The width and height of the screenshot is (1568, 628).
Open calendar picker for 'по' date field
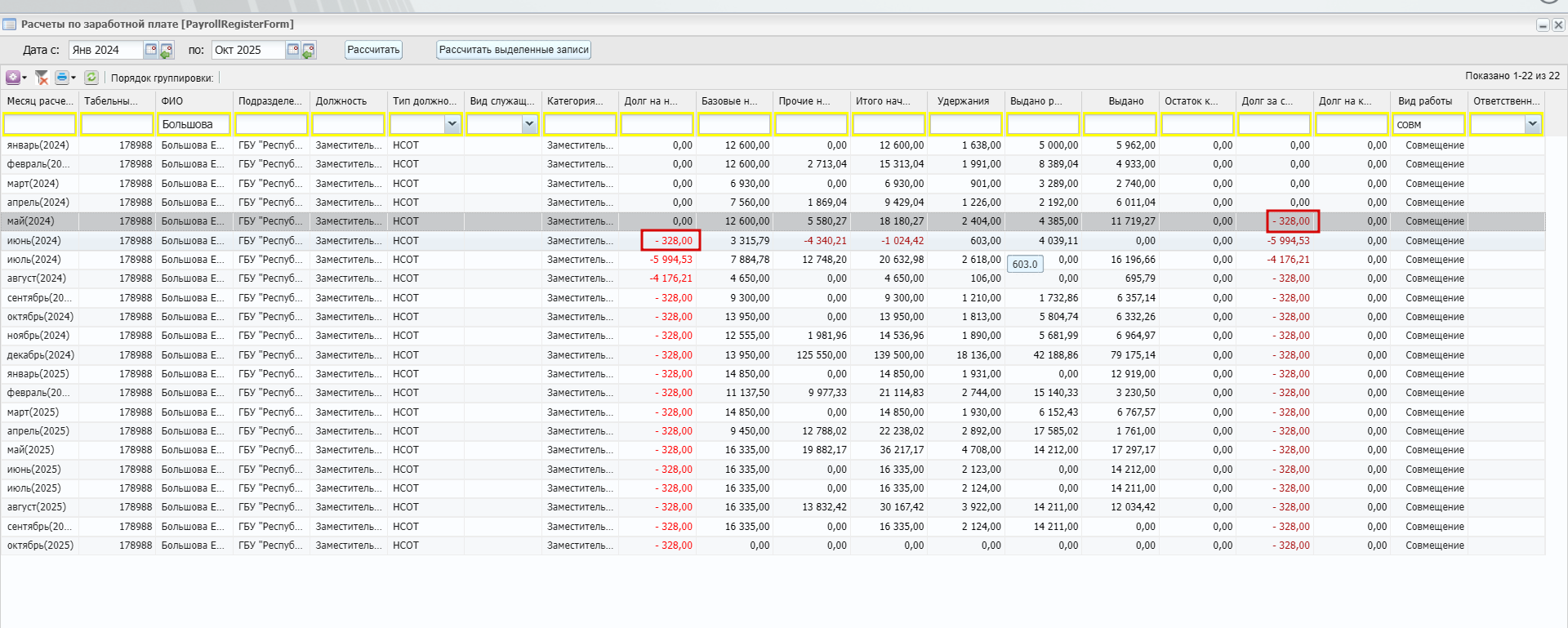[292, 51]
